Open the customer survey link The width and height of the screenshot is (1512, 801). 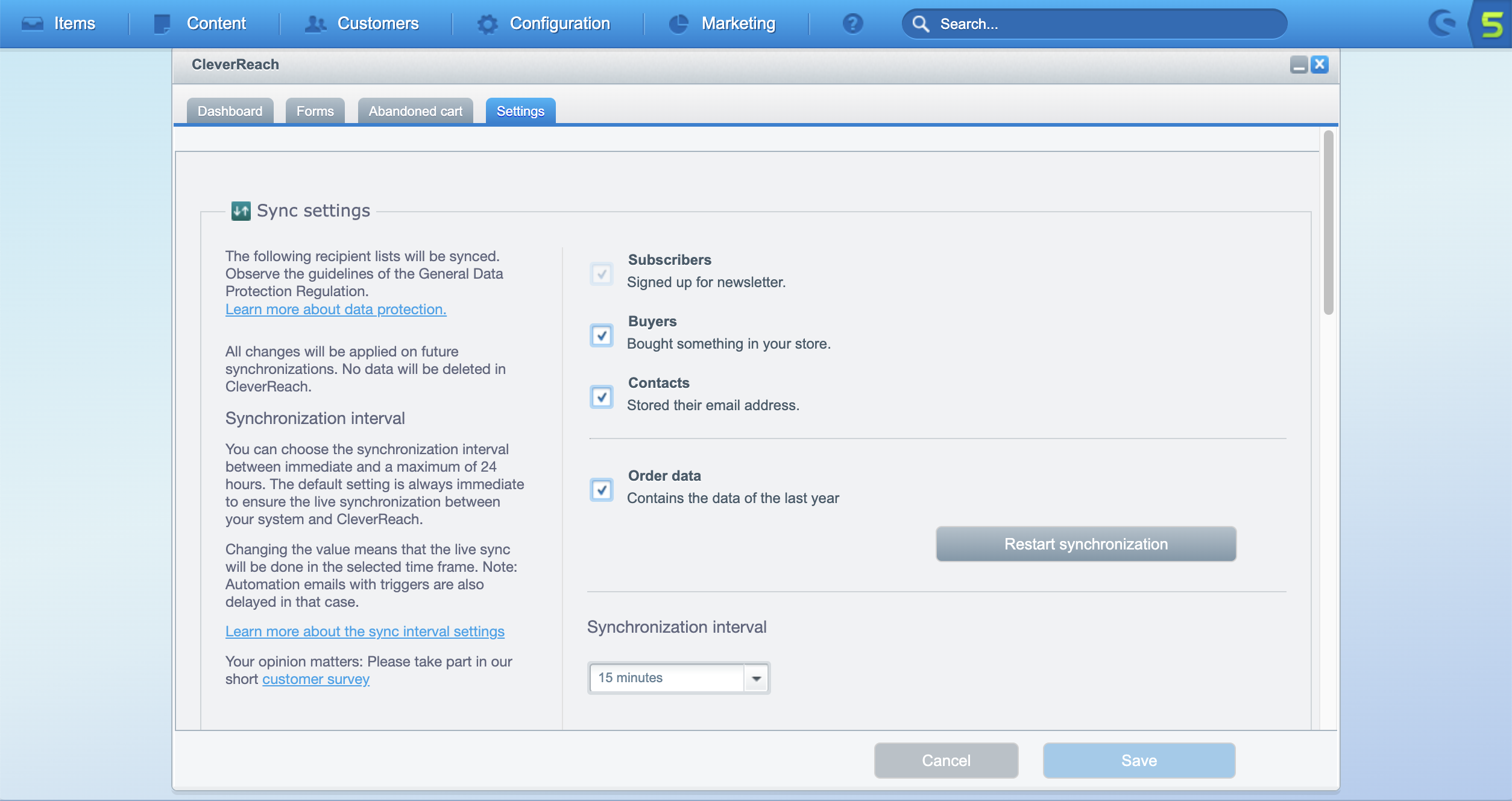316,679
